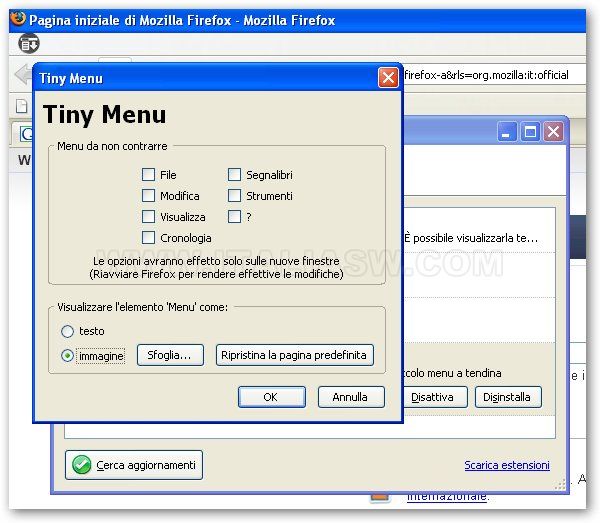Open the Scarica estensioni link

point(507,465)
